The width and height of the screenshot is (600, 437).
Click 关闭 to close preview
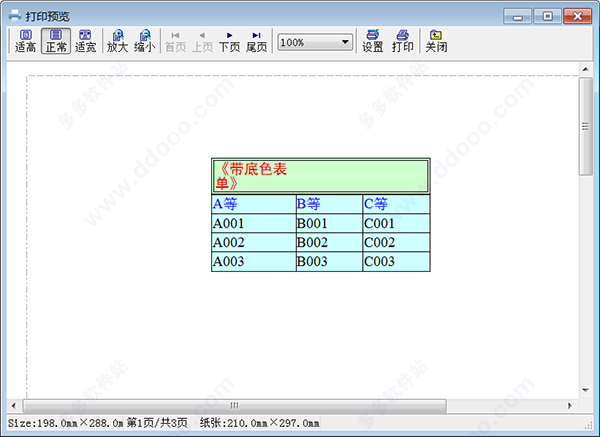(x=436, y=41)
